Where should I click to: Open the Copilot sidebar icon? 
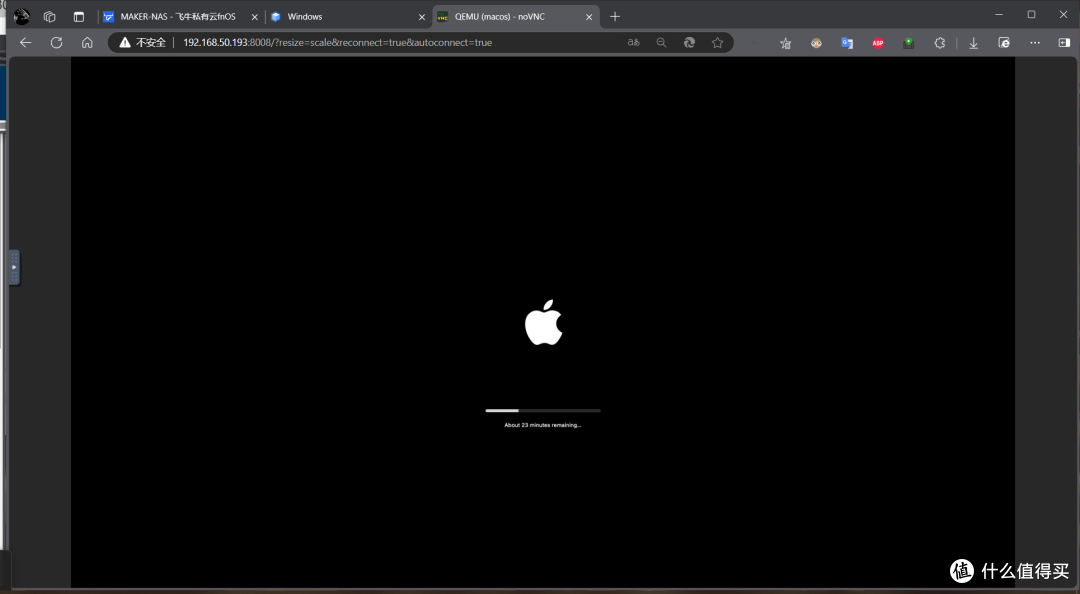click(x=1063, y=42)
